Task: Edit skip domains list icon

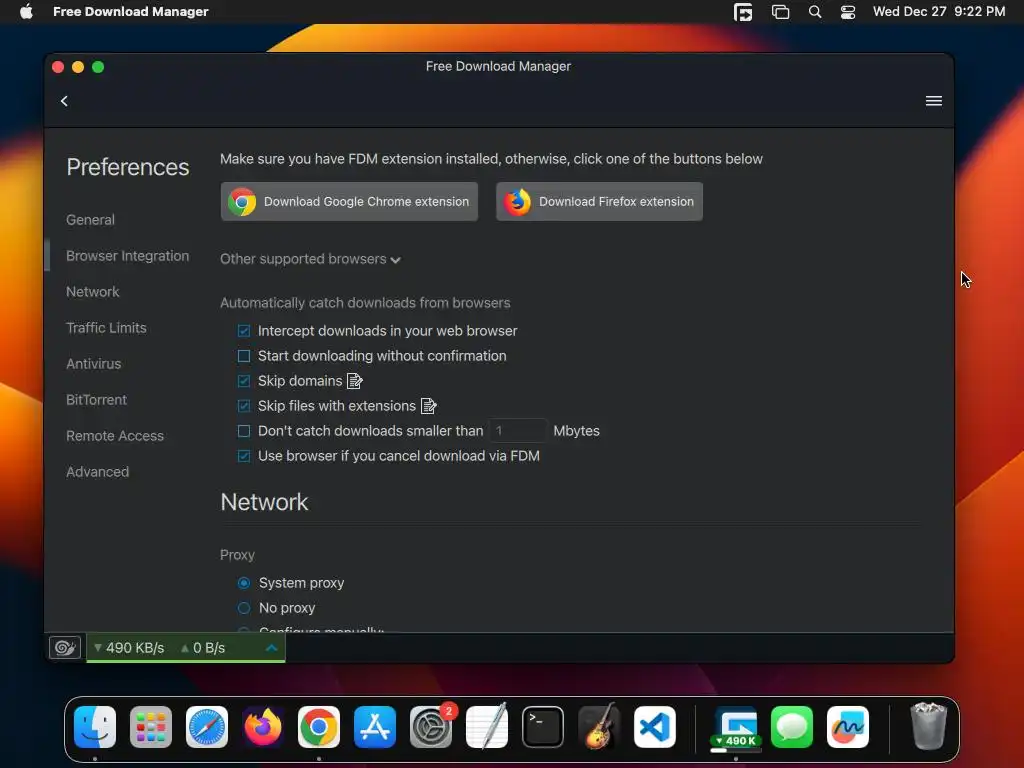Action: pos(355,381)
